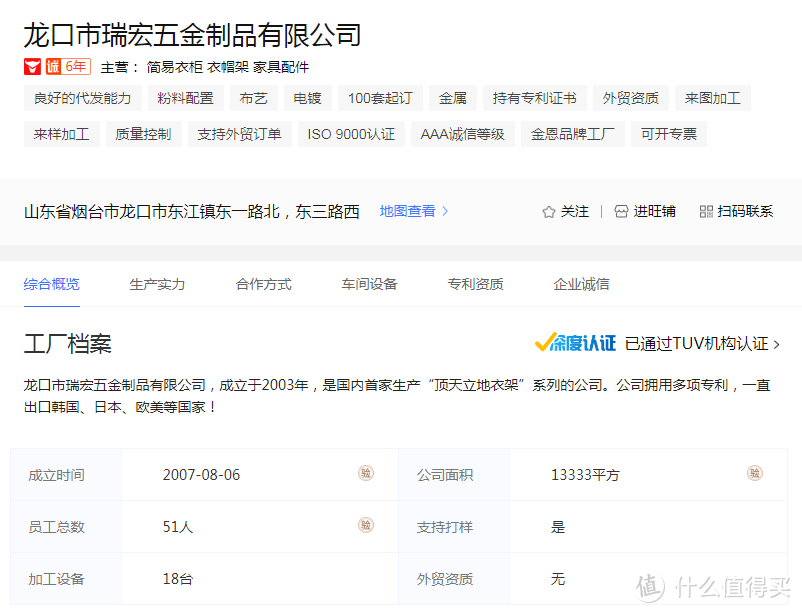The image size is (802, 613).
Task: Click verification seal beside 51人
Action: (366, 525)
